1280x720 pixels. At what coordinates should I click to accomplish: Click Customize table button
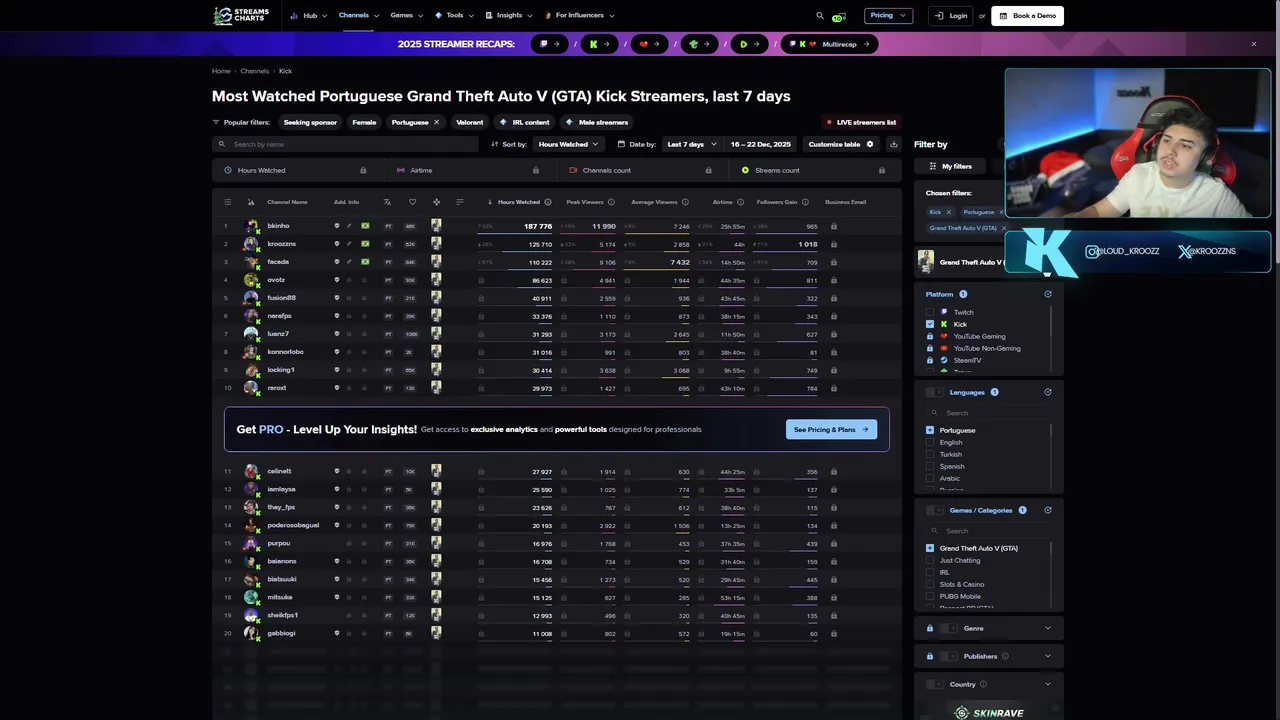click(841, 144)
